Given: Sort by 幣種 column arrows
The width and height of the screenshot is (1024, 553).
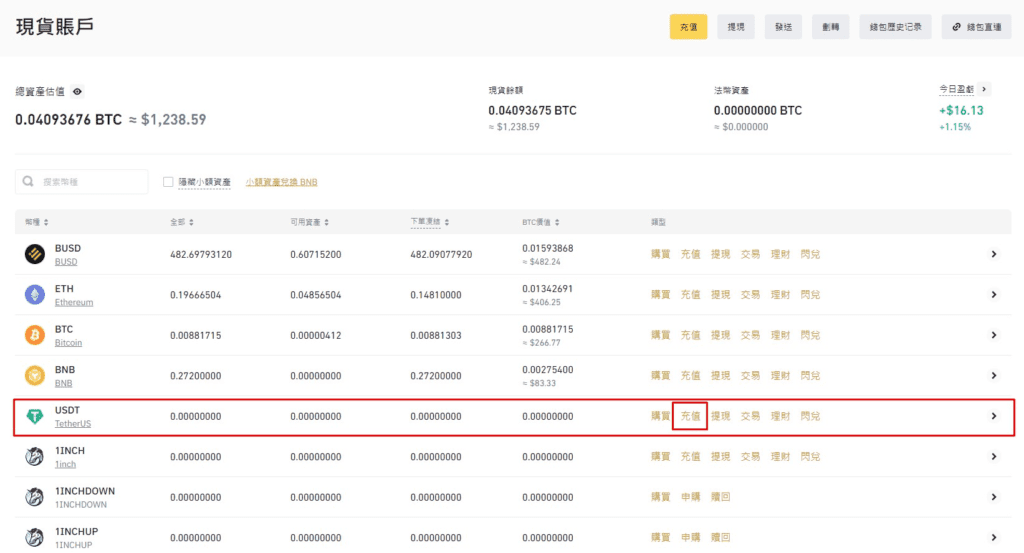Looking at the screenshot, I should (46, 223).
